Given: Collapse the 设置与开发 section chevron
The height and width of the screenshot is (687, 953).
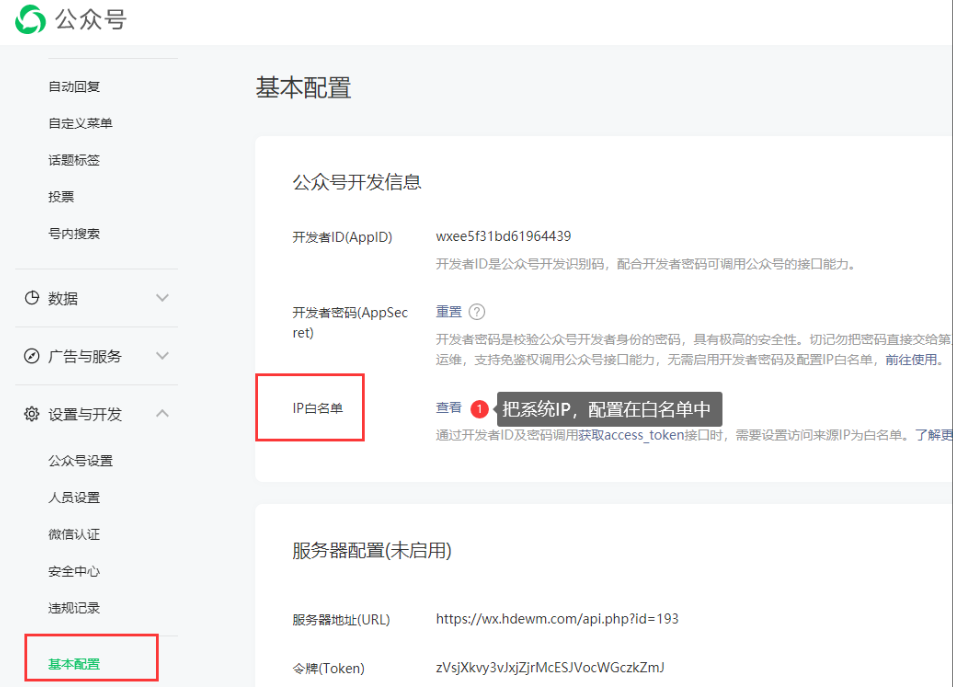Looking at the screenshot, I should 162,414.
